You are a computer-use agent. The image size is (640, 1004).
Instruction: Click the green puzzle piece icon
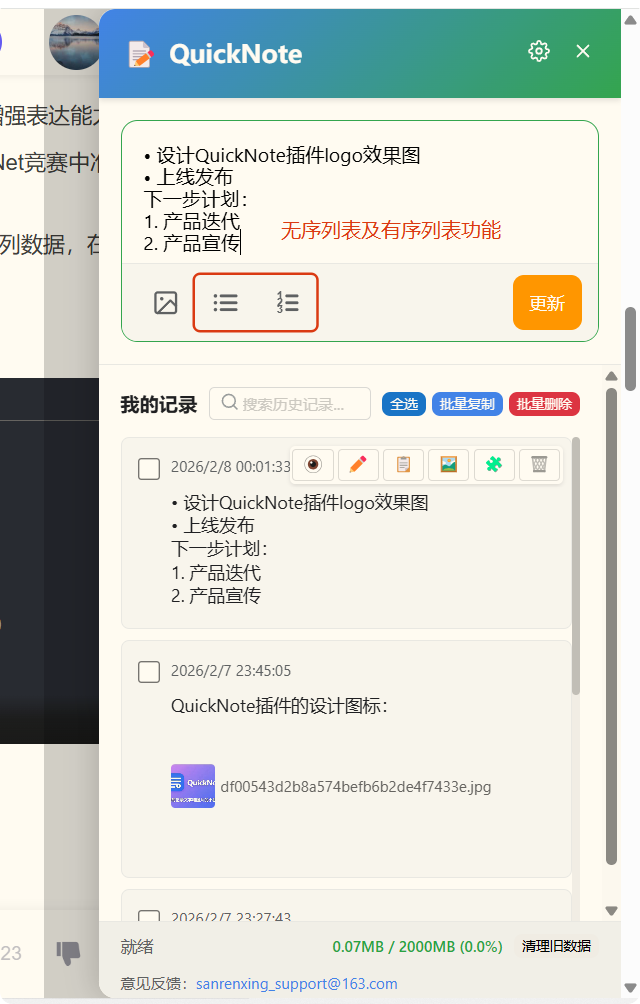[x=493, y=464]
